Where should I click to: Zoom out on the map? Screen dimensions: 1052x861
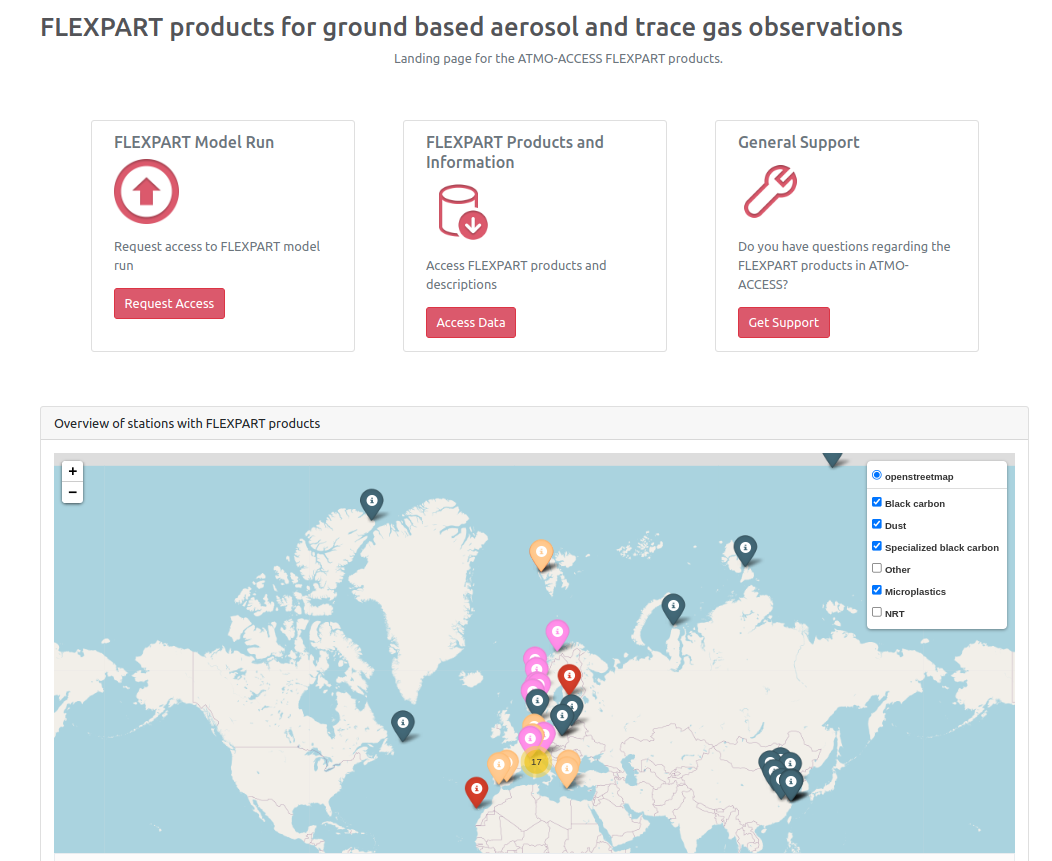pos(73,492)
